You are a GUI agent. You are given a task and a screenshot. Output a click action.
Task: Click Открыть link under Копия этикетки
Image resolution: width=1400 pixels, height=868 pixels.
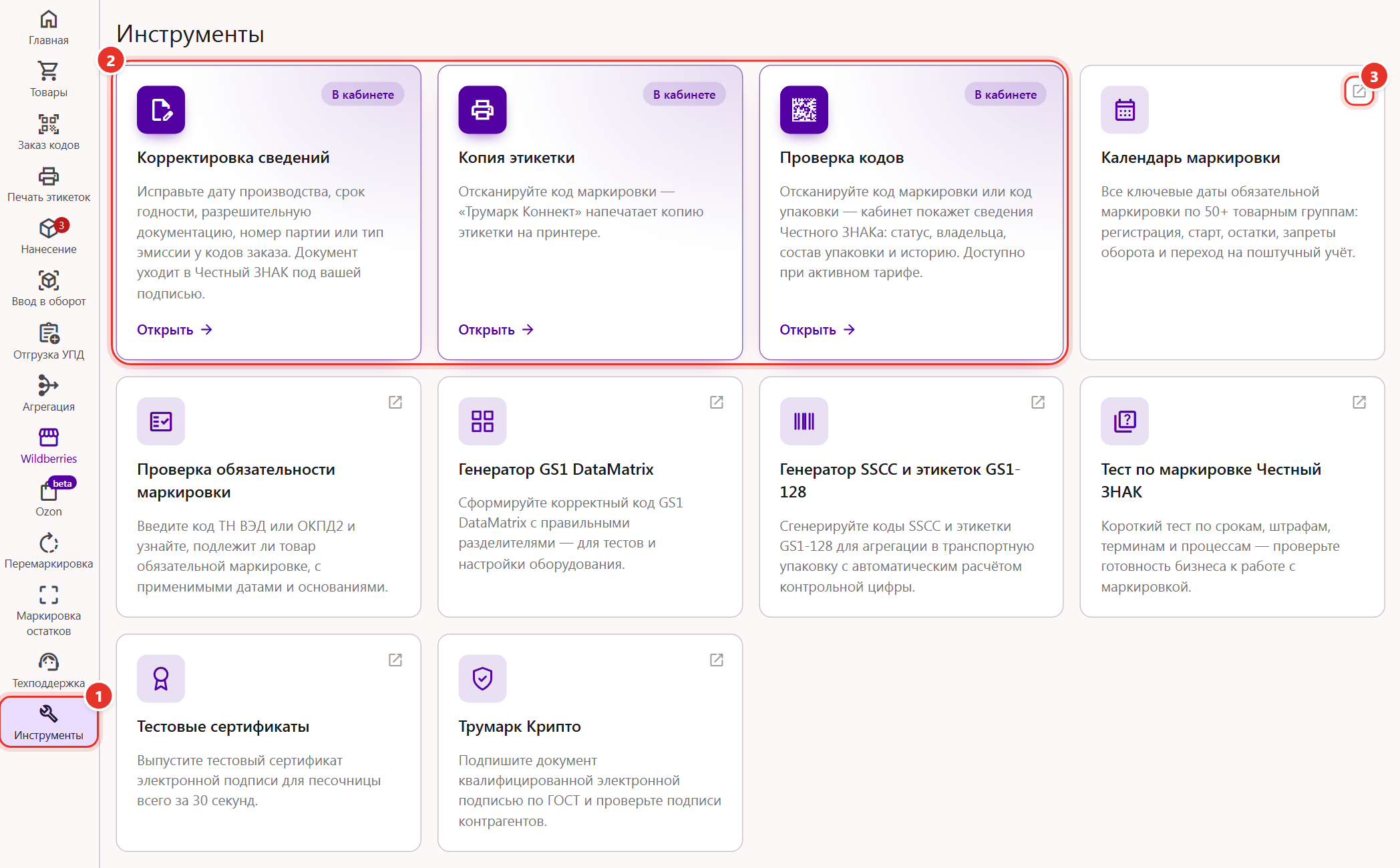click(x=496, y=330)
